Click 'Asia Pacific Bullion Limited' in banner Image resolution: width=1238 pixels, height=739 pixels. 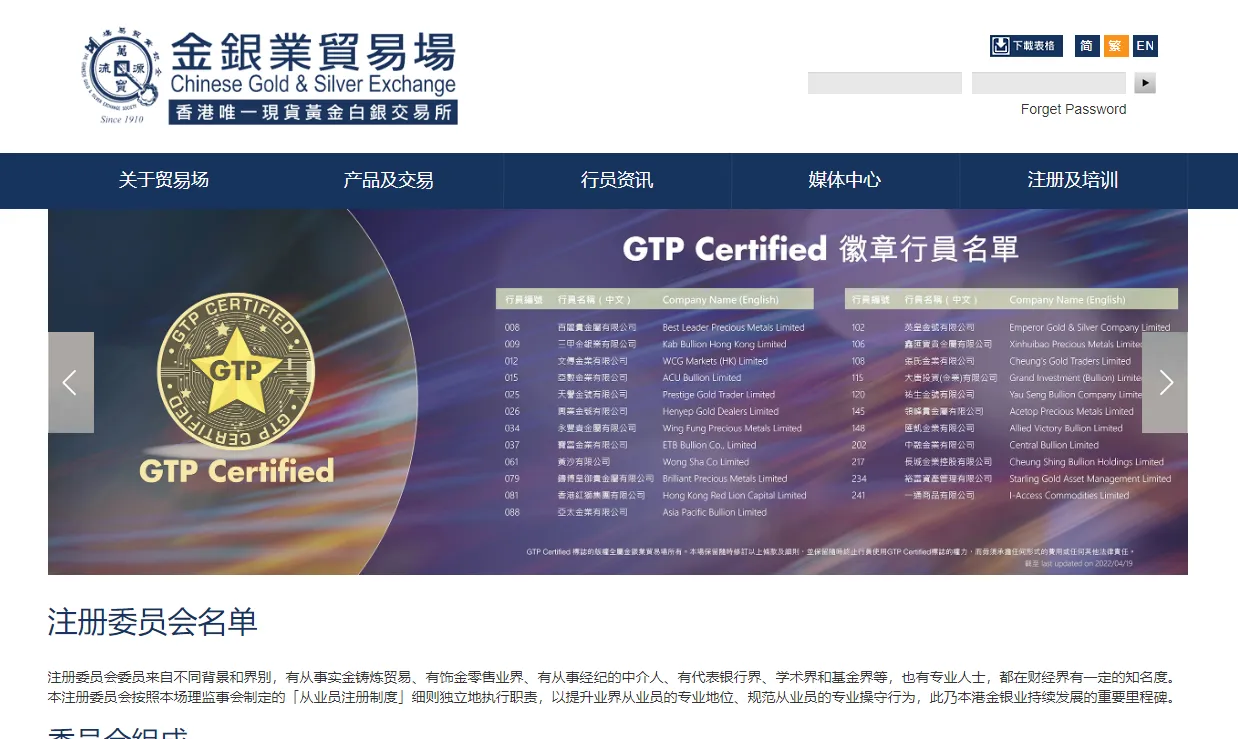point(714,512)
